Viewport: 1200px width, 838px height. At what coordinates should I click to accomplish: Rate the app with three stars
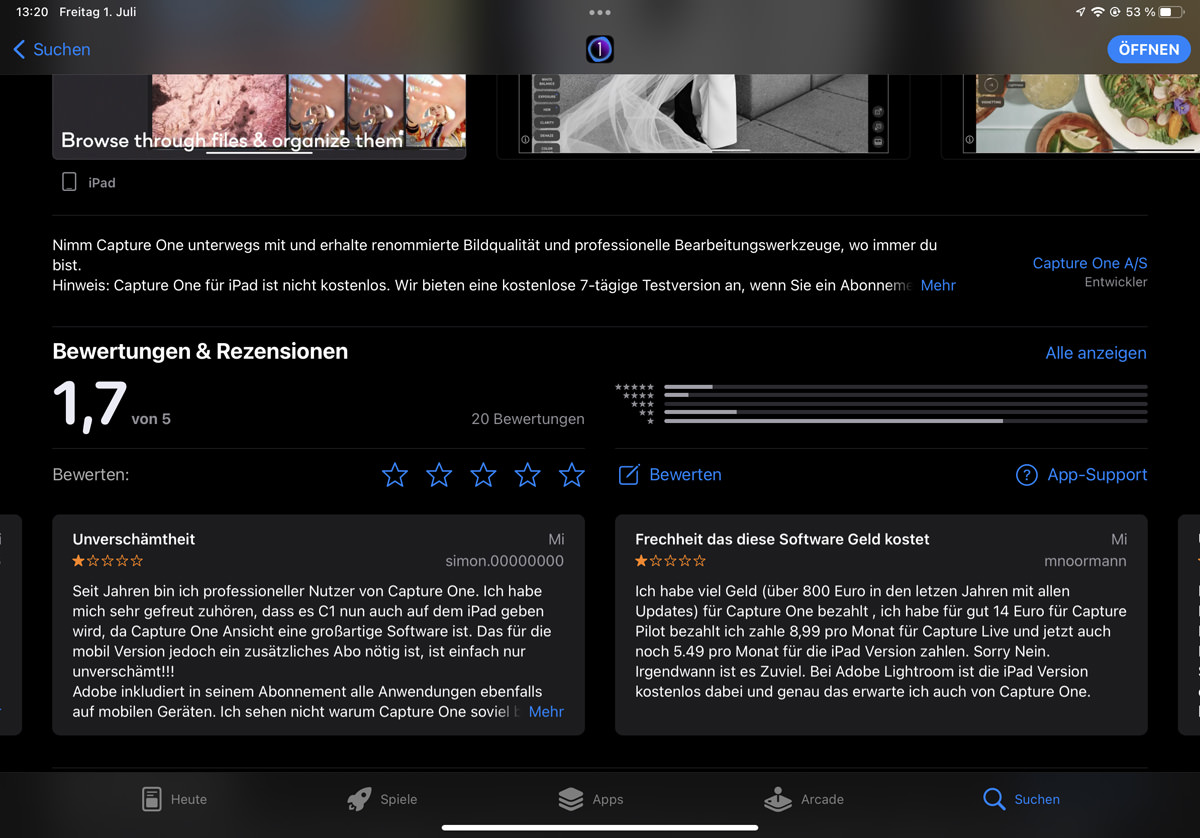(483, 475)
